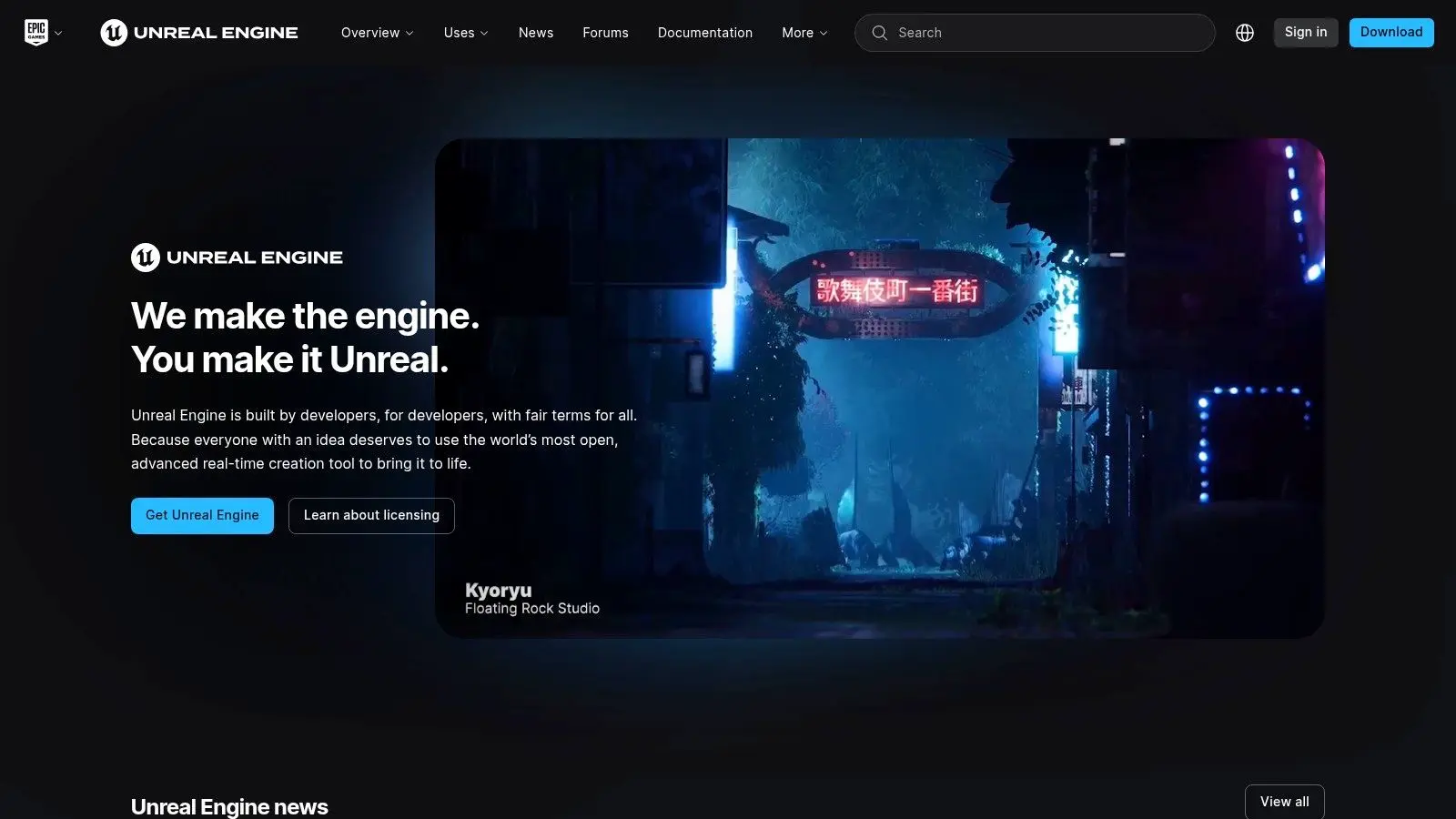1456x819 pixels.
Task: Open the language selector globe icon
Action: 1245,33
